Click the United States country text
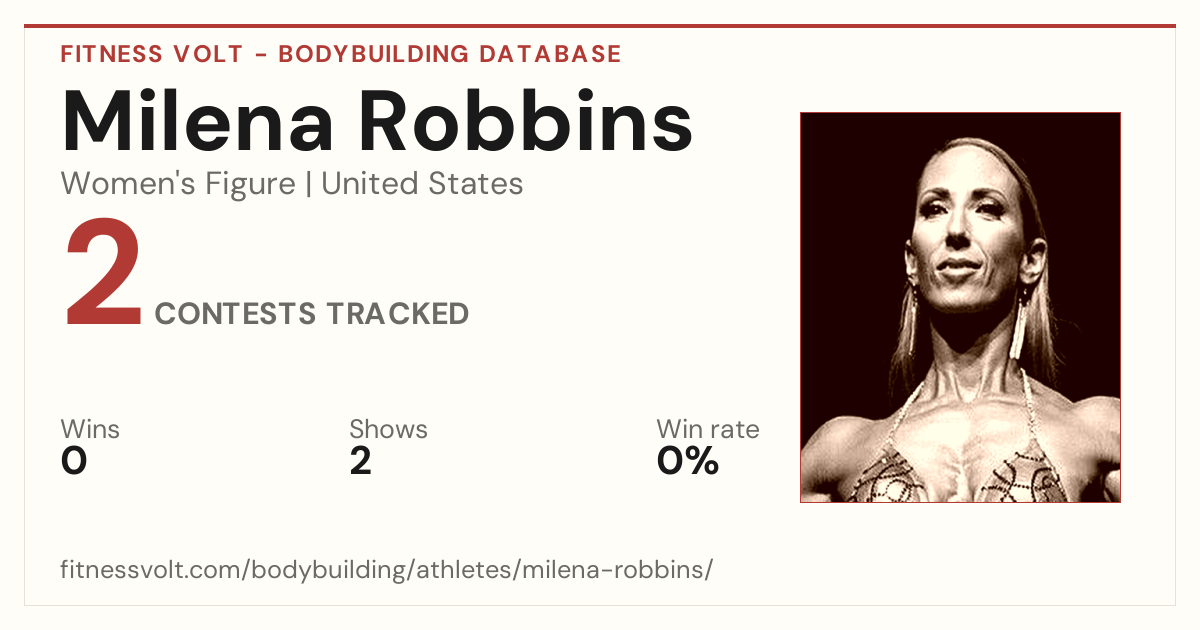This screenshot has height=630, width=1200. click(x=422, y=184)
